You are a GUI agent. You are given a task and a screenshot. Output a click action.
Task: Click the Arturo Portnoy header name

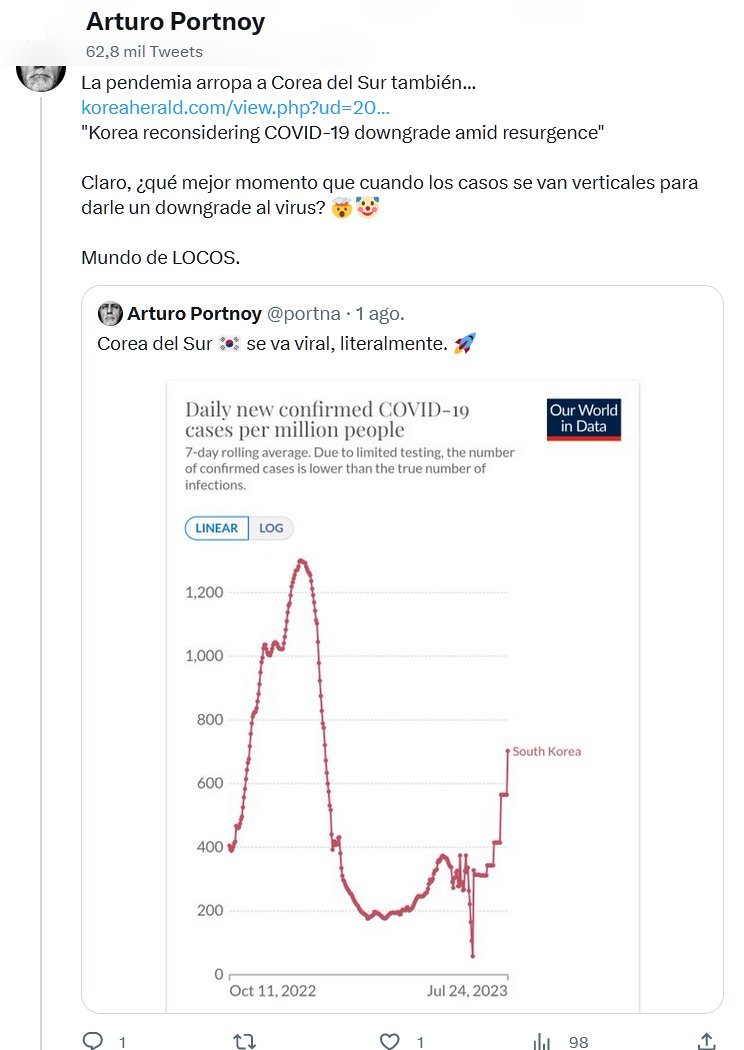coord(175,22)
